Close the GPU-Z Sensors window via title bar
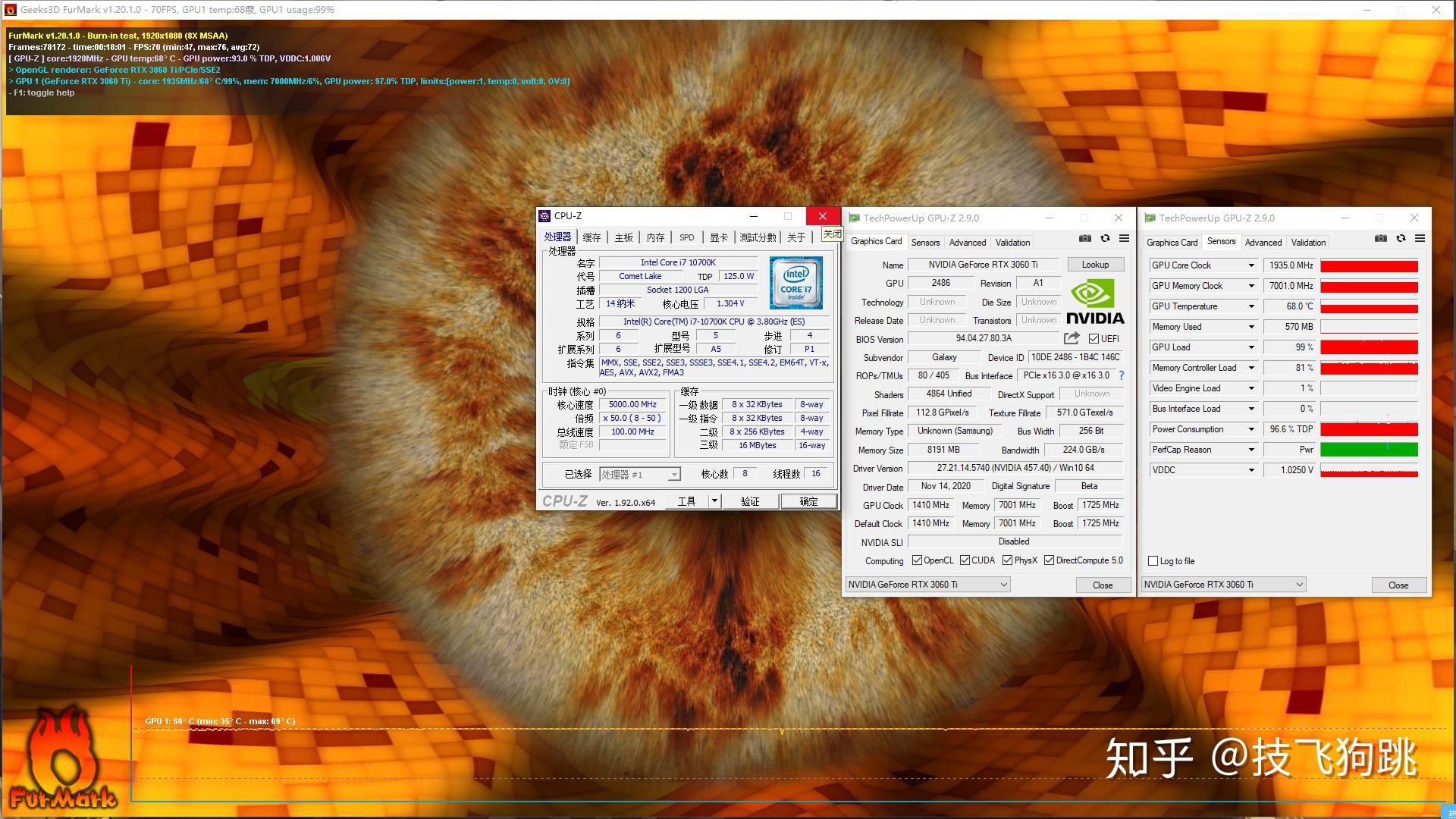Viewport: 1456px width, 819px height. click(x=1414, y=218)
